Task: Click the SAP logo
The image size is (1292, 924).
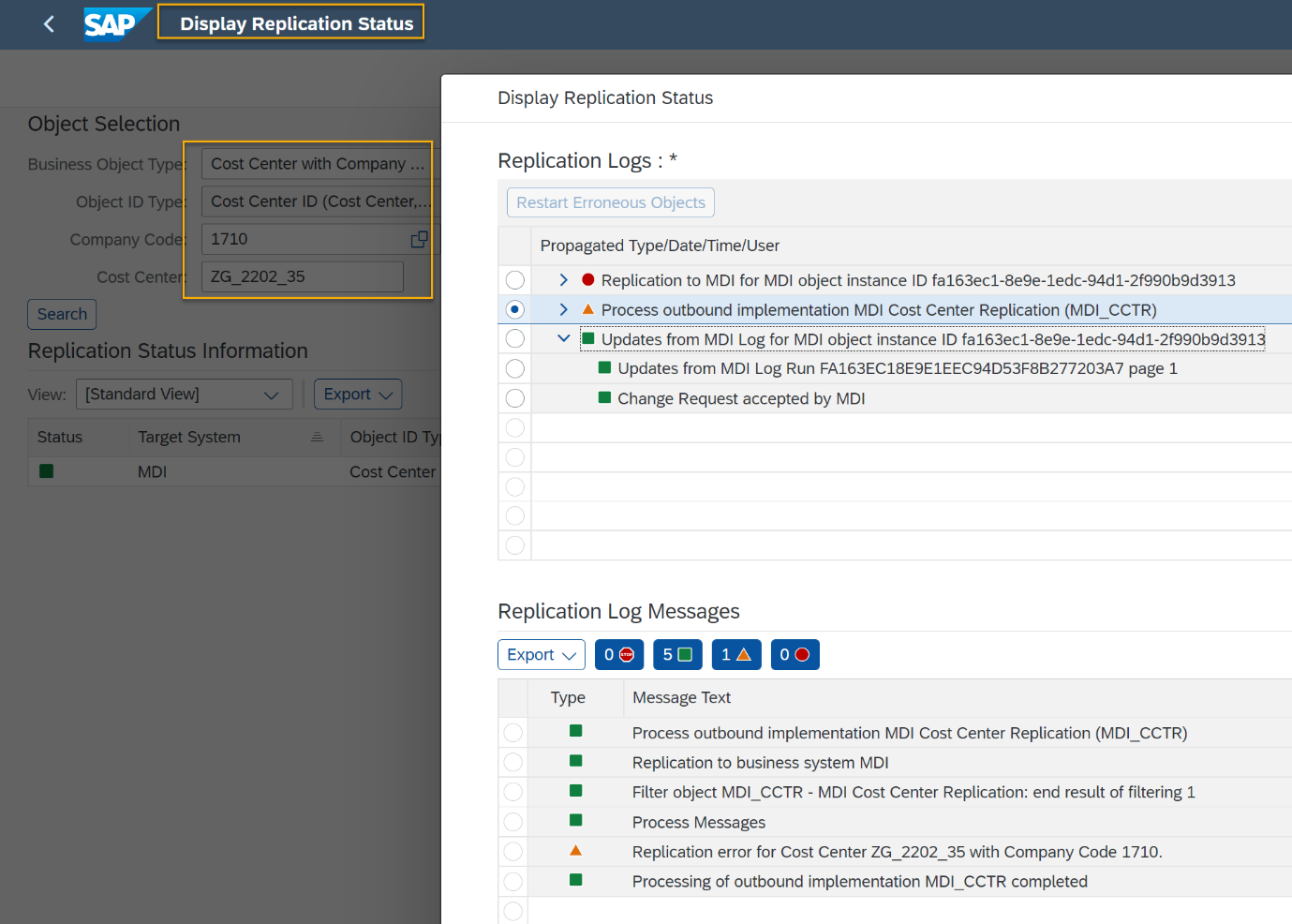Action: pyautogui.click(x=117, y=24)
